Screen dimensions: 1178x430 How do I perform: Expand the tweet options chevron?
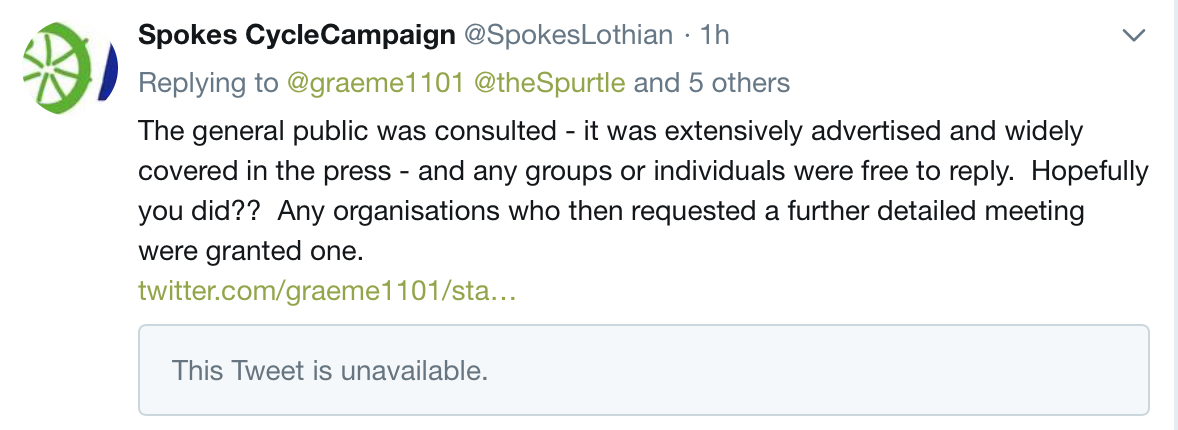pyautogui.click(x=1133, y=35)
